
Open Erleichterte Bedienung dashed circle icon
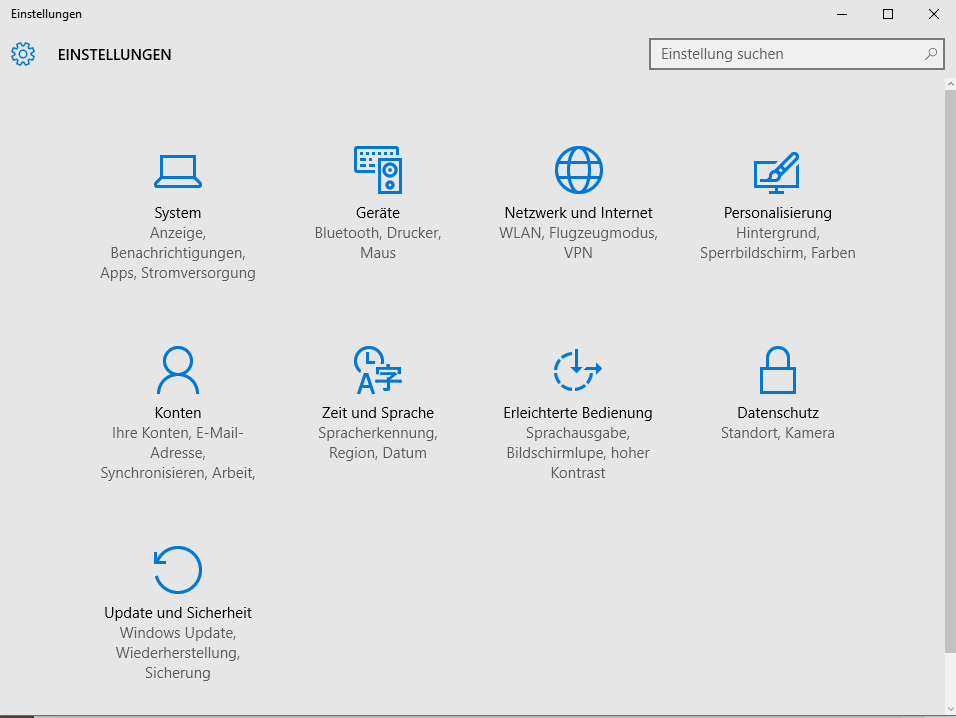click(x=577, y=369)
